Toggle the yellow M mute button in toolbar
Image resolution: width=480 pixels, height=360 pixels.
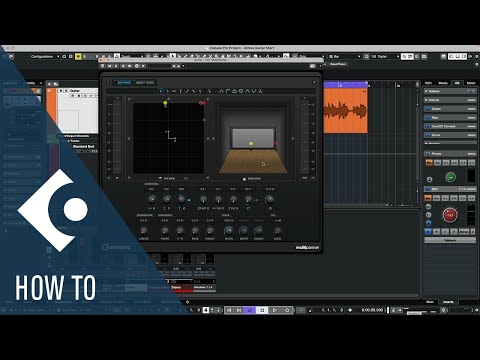click(78, 57)
